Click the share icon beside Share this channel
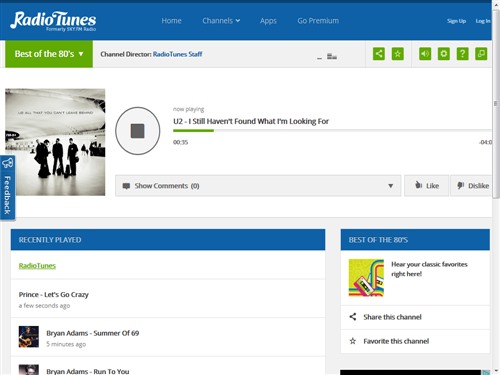The width and height of the screenshot is (500, 375). (353, 317)
